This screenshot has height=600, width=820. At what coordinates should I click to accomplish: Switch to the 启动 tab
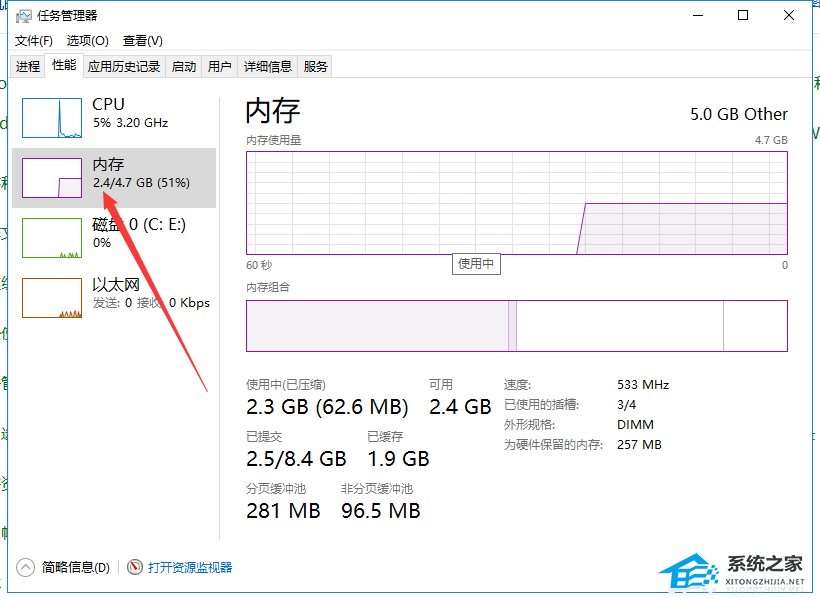[x=184, y=67]
